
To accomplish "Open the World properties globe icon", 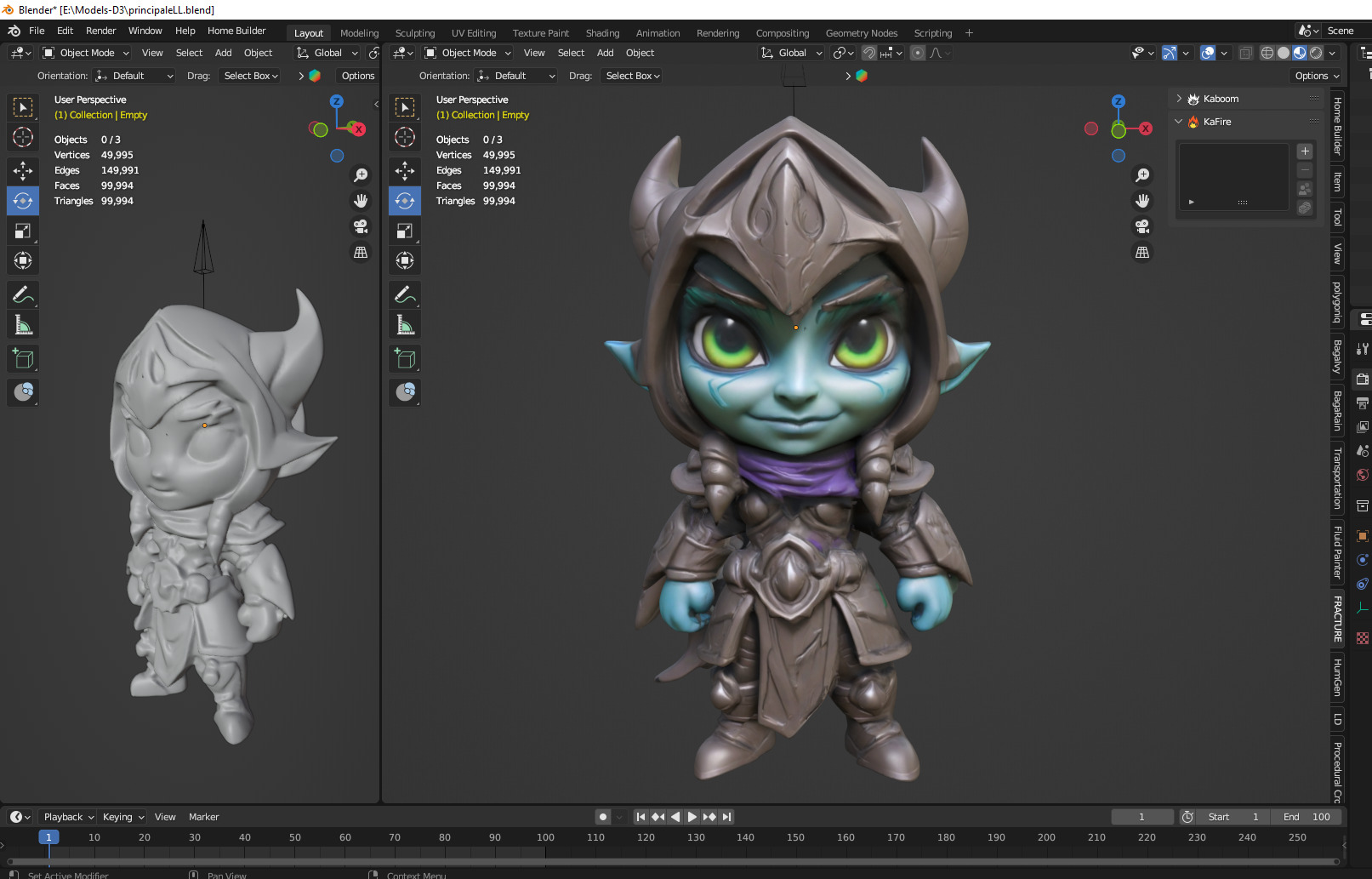I will tap(1363, 475).
